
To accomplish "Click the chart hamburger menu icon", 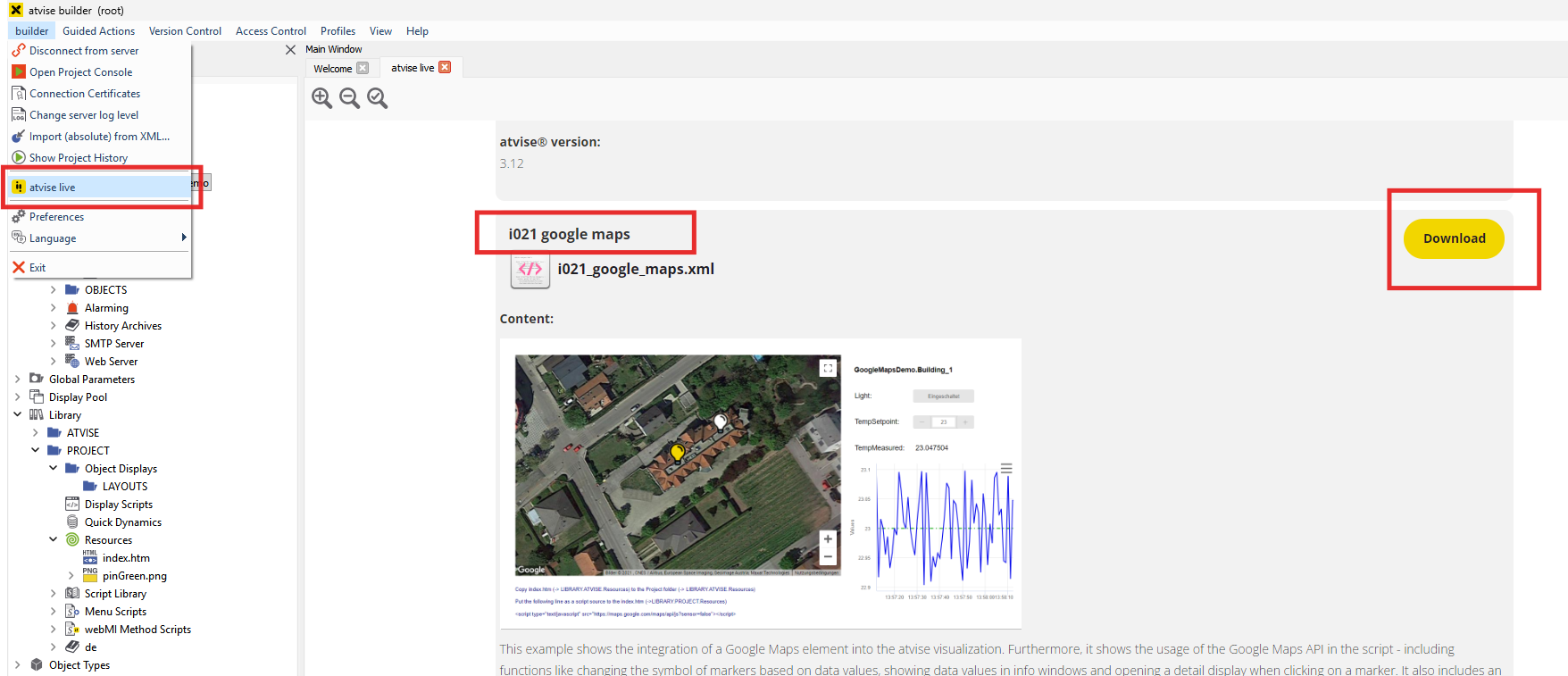I will click(x=1006, y=468).
